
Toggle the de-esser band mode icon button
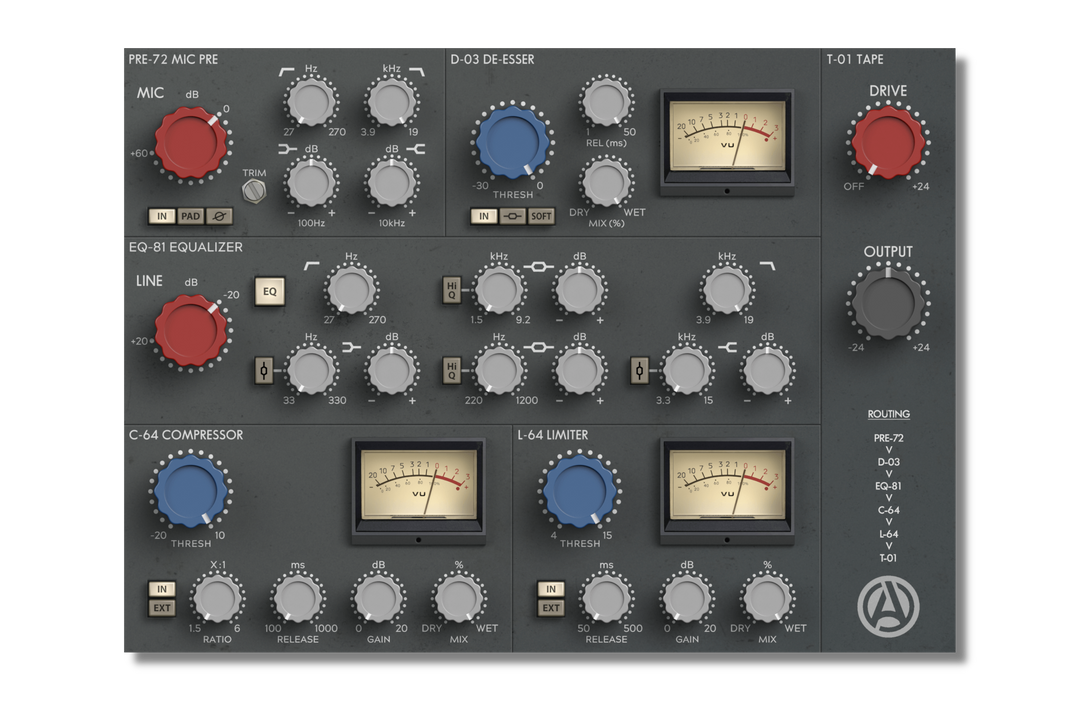tap(512, 216)
